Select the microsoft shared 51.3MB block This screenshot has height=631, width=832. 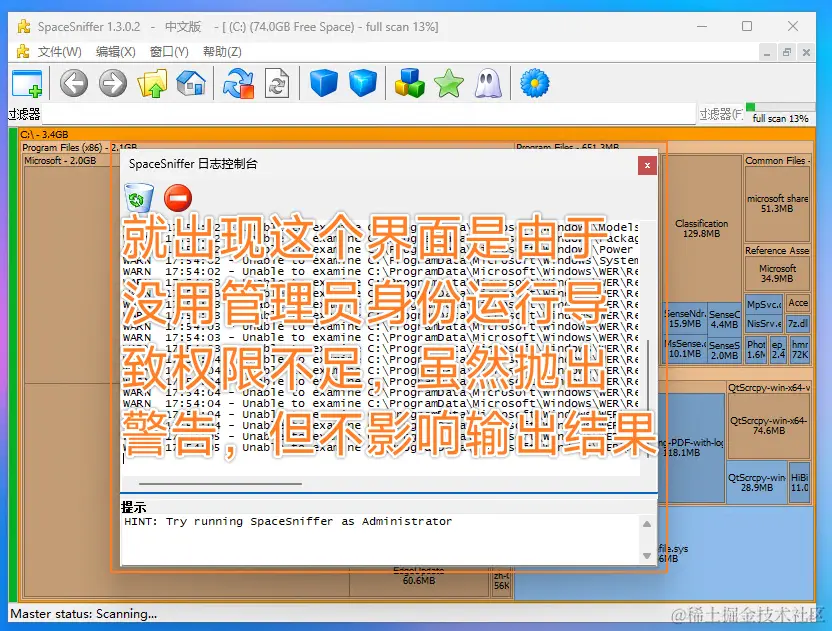777,204
